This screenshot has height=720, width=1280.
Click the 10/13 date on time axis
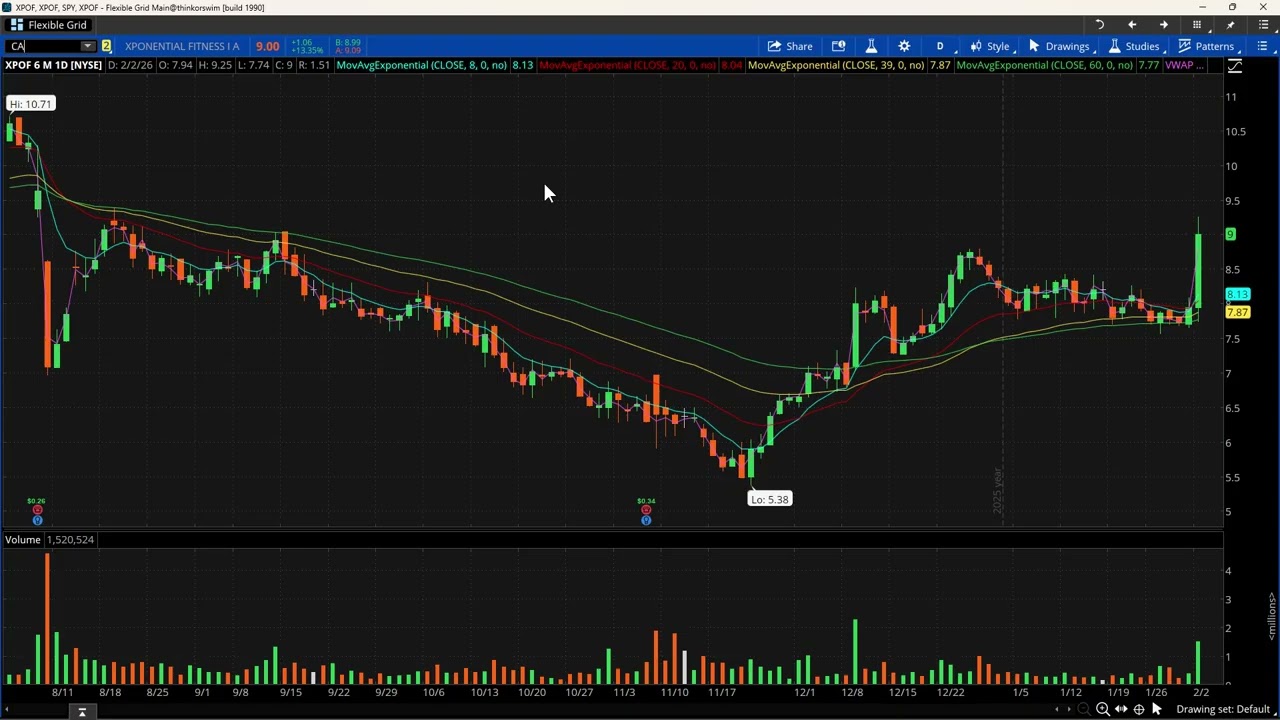click(x=484, y=692)
